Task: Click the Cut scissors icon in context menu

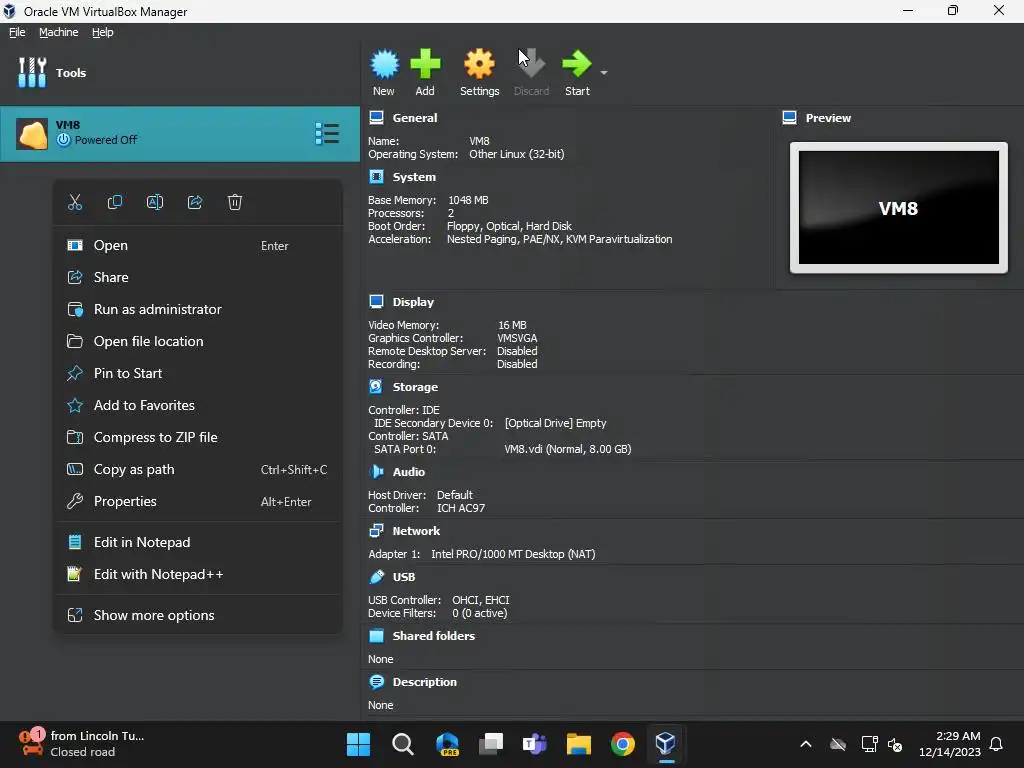Action: 75,202
